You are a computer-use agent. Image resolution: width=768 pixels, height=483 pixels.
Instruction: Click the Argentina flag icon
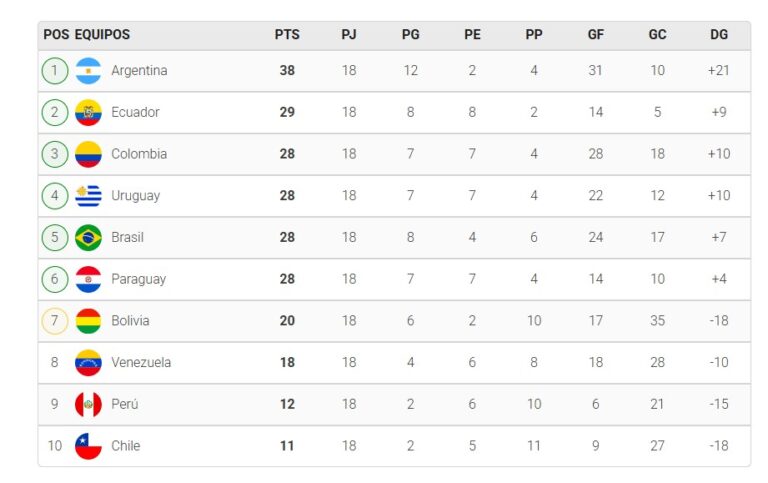click(x=88, y=71)
